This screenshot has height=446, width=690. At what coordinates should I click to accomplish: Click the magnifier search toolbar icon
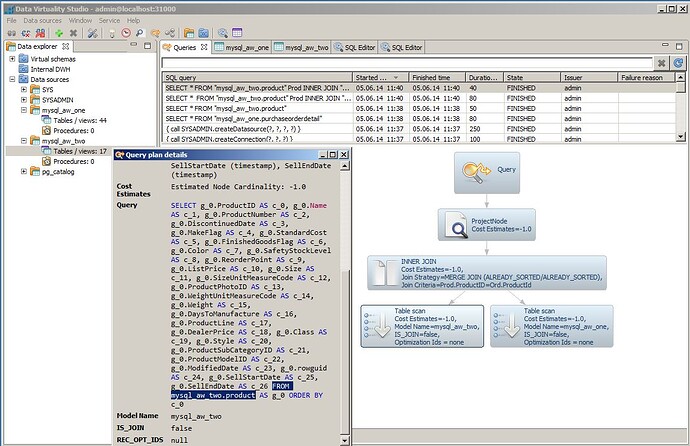click(x=223, y=33)
